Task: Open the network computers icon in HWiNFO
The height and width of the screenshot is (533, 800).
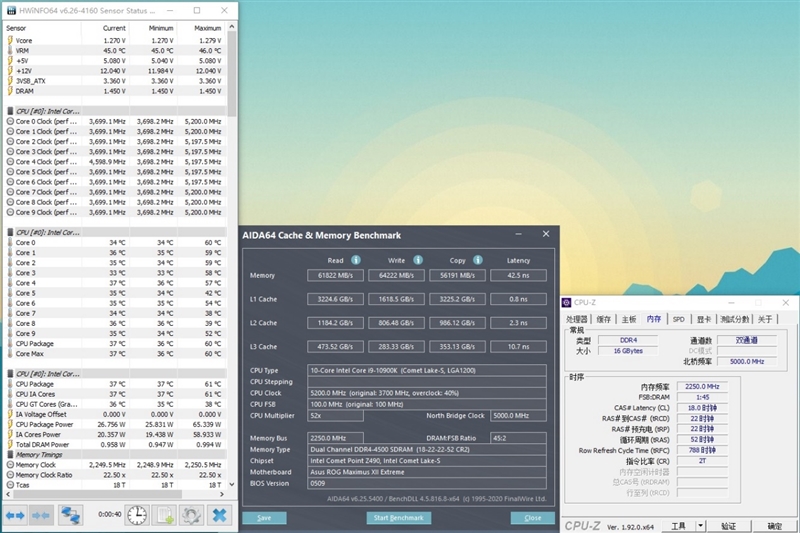Action: pos(70,515)
